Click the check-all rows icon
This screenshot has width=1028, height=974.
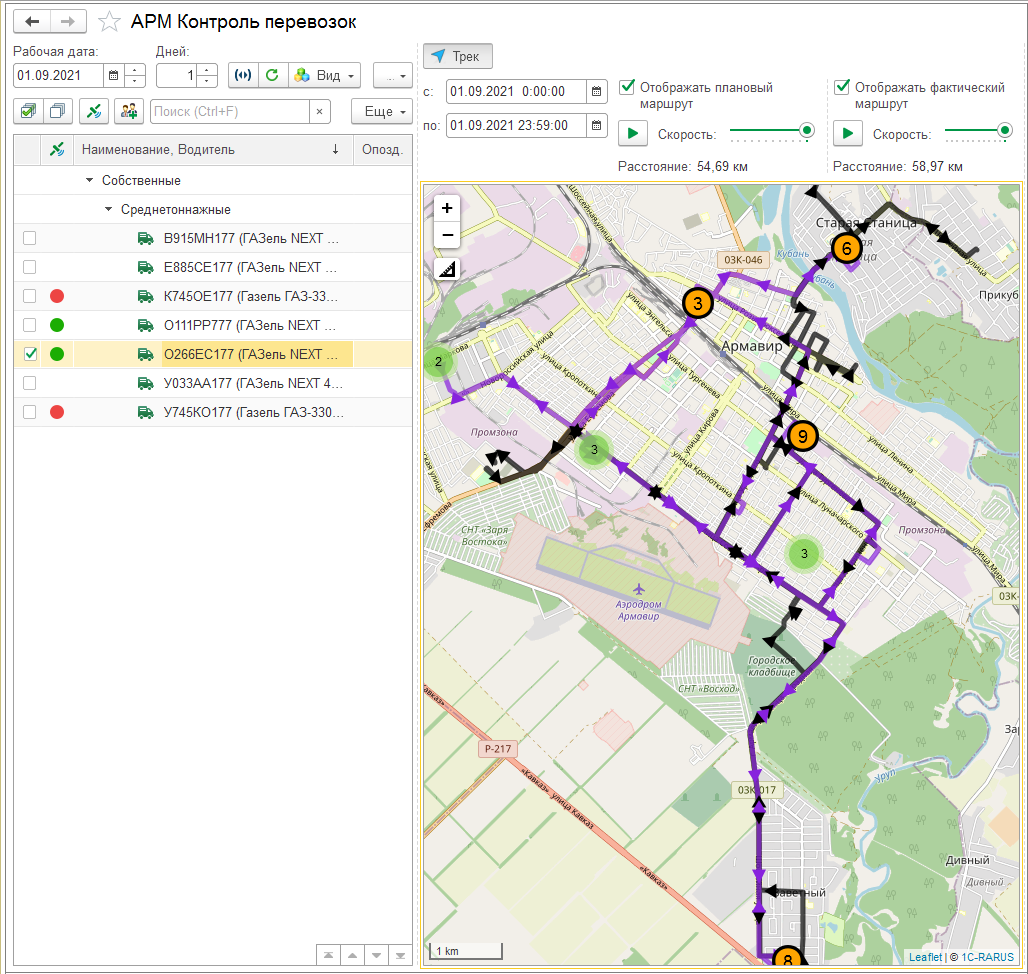tap(28, 111)
